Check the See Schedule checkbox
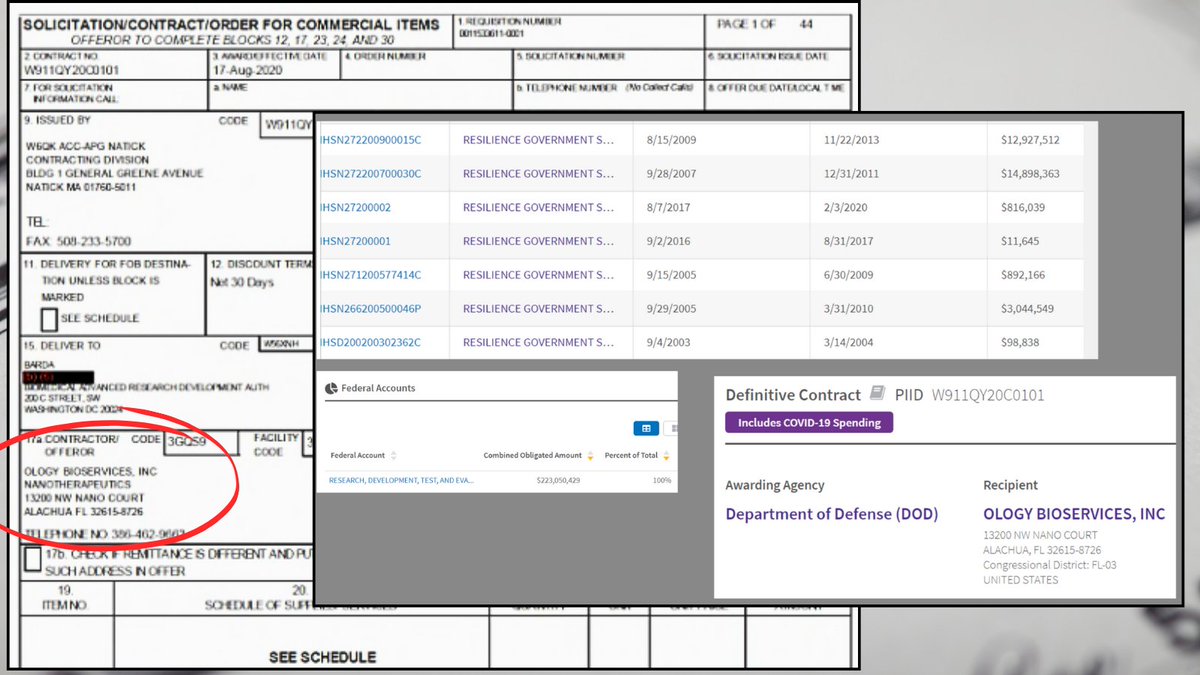 [x=49, y=319]
